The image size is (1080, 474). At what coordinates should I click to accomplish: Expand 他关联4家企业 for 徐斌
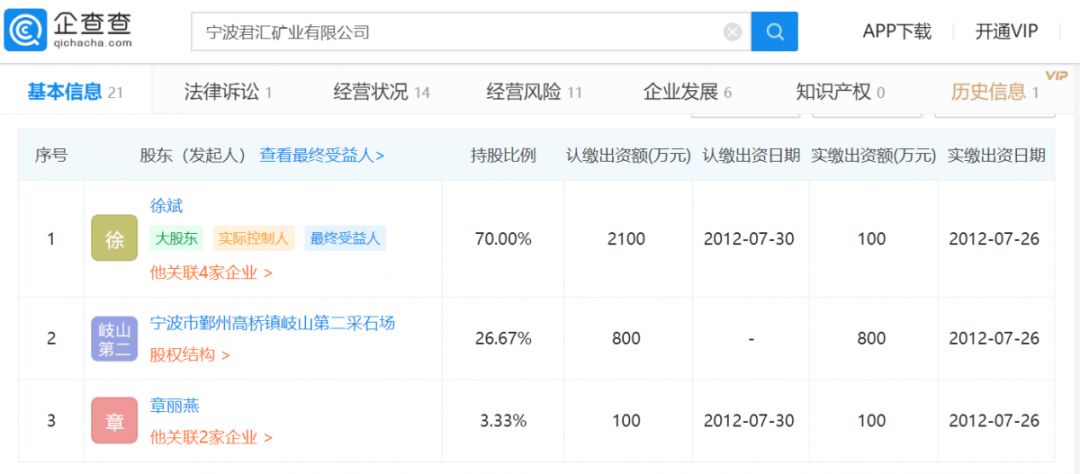(x=211, y=273)
